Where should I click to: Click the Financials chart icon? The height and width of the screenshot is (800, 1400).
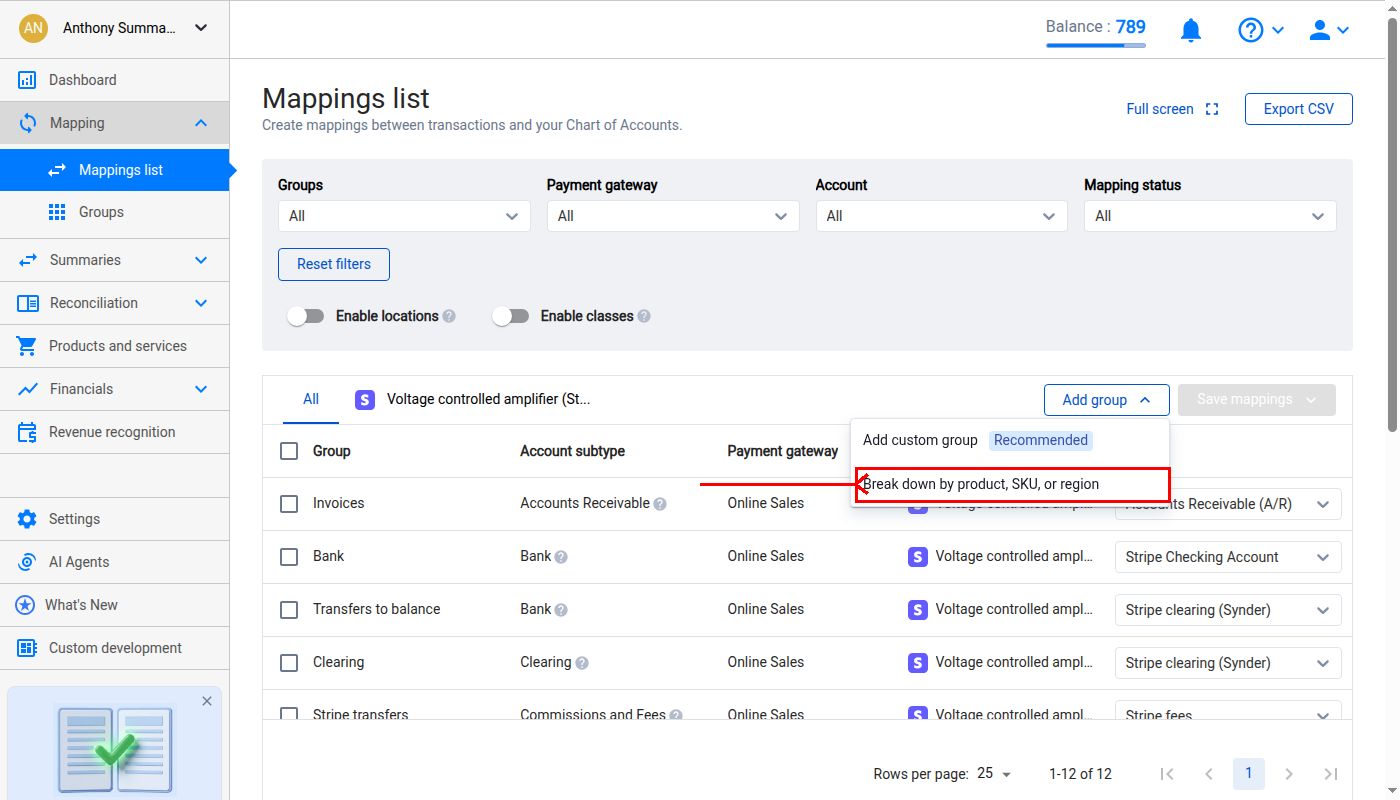(28, 389)
